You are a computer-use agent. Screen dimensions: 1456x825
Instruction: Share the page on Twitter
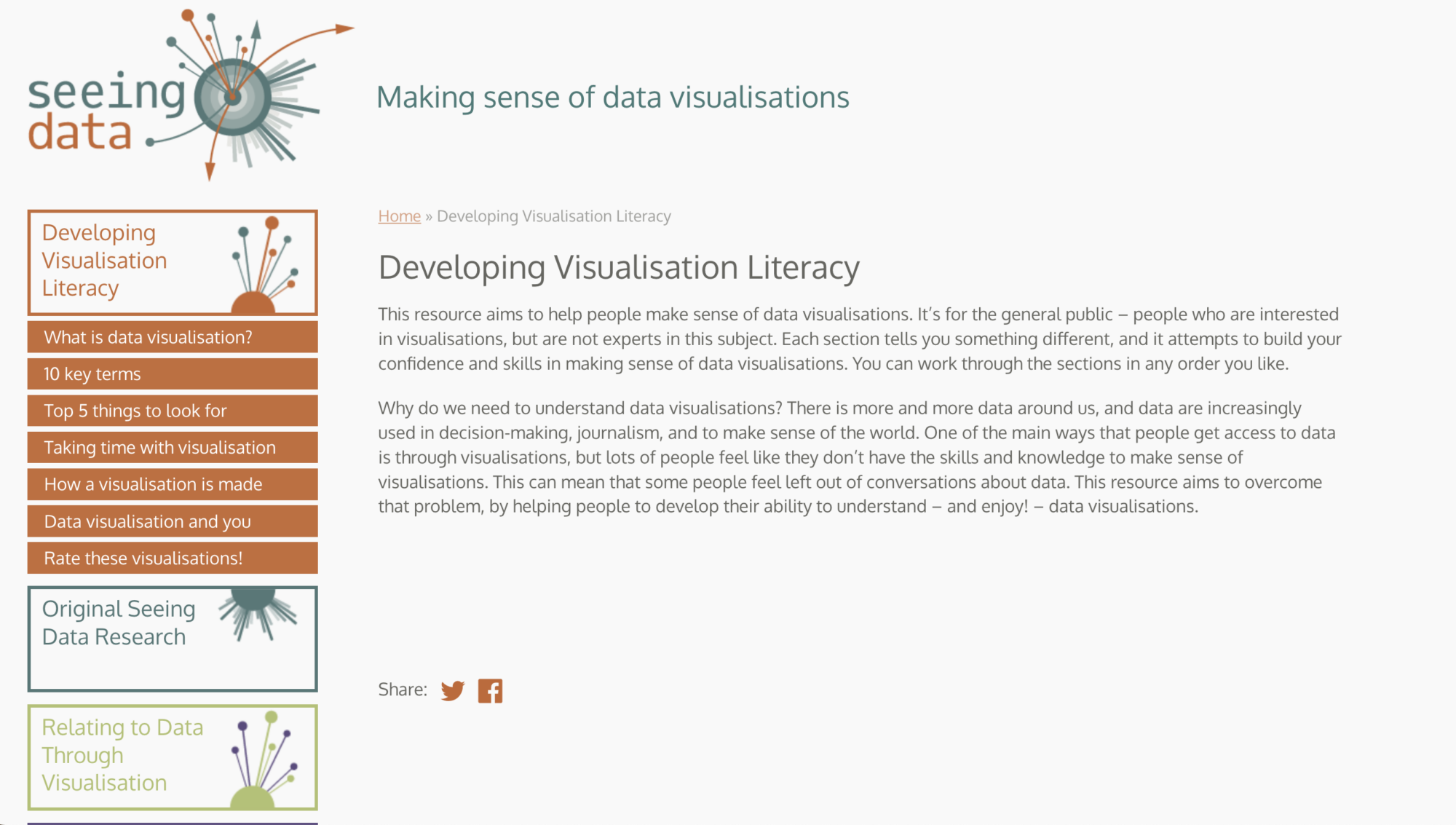451,690
